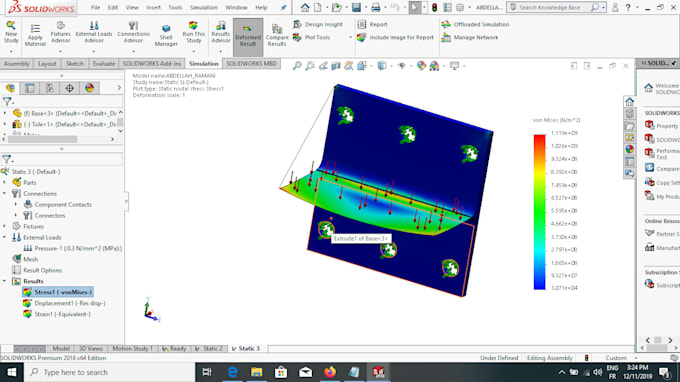680x382 pixels.
Task: Open File Explorer from the taskbar
Action: (x=256, y=372)
